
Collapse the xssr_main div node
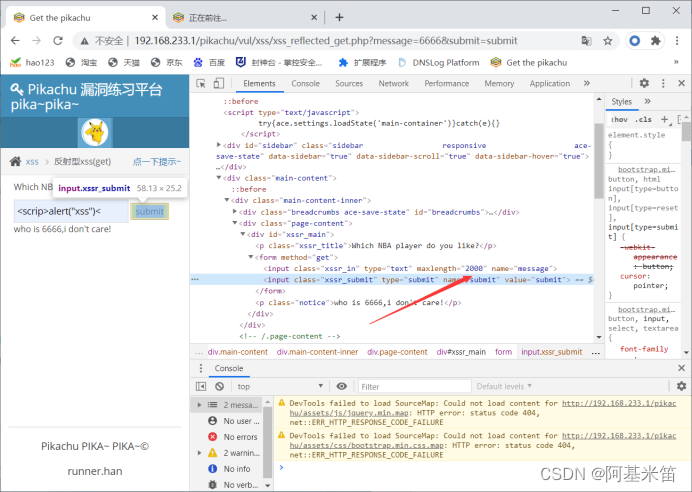click(243, 234)
